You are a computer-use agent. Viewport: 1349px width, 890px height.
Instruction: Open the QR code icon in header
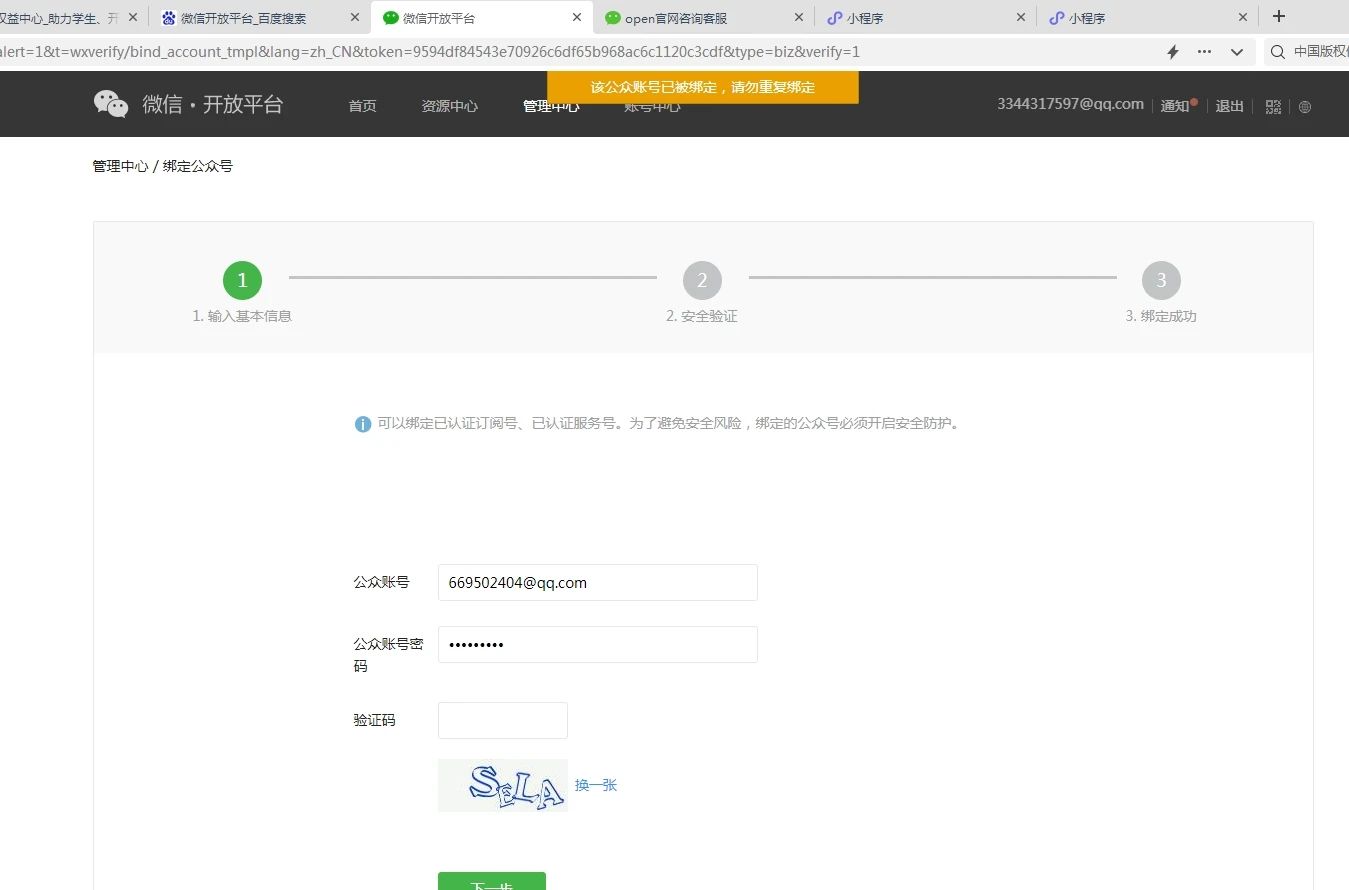pos(1273,106)
